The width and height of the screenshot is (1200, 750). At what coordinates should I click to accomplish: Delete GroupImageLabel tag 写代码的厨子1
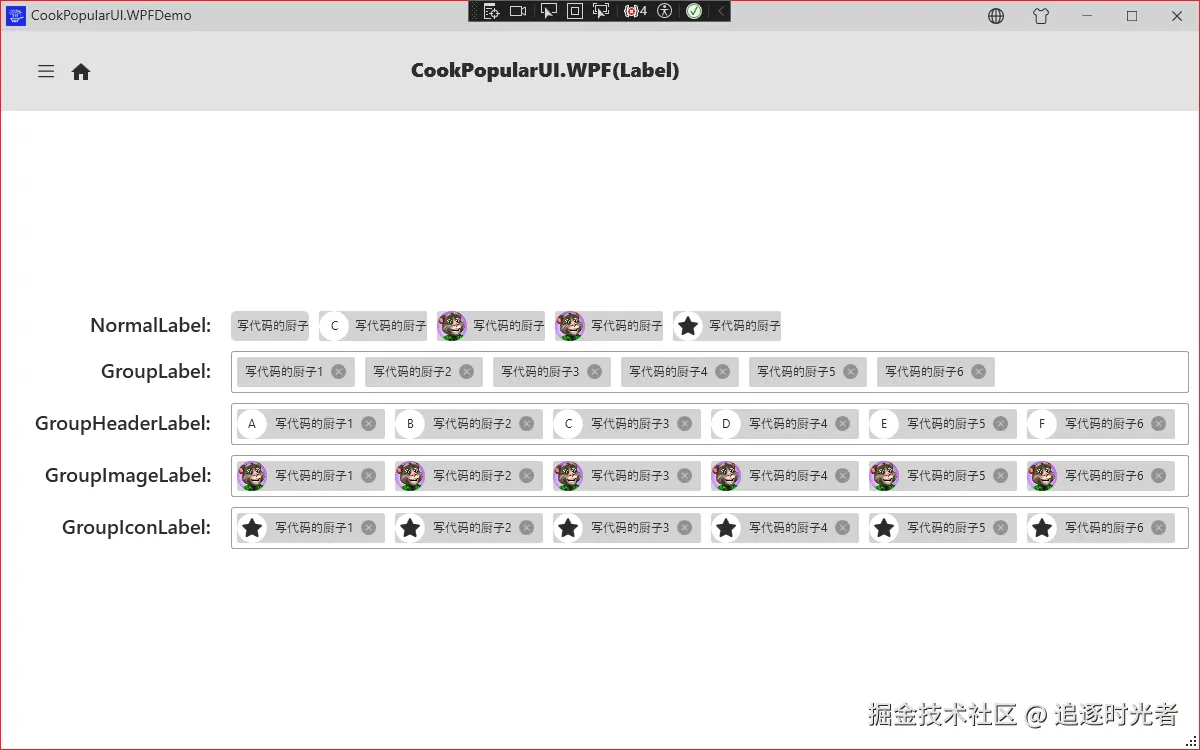click(369, 476)
